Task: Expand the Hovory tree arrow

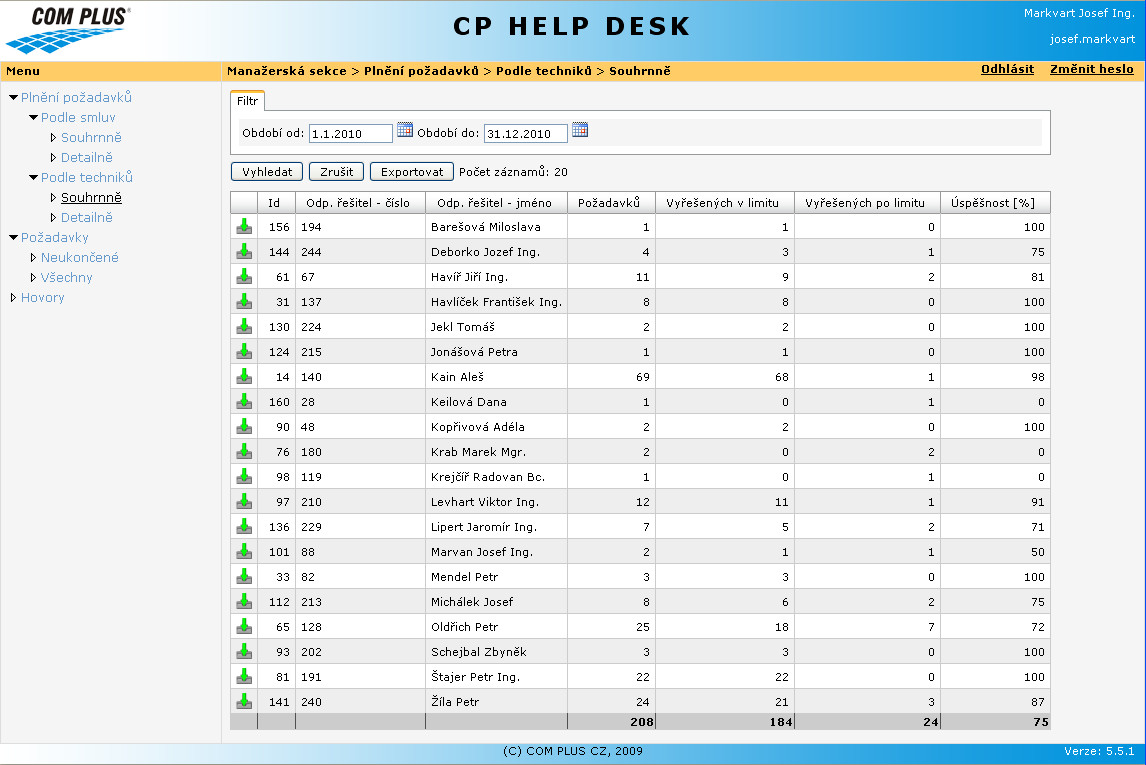Action: point(13,297)
